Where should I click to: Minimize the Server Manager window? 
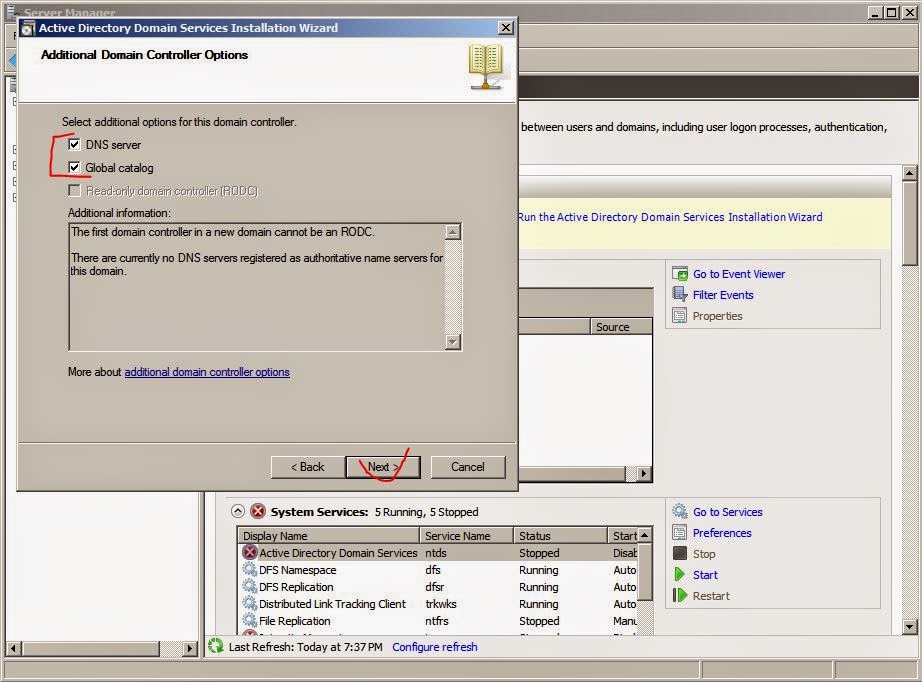pos(875,12)
